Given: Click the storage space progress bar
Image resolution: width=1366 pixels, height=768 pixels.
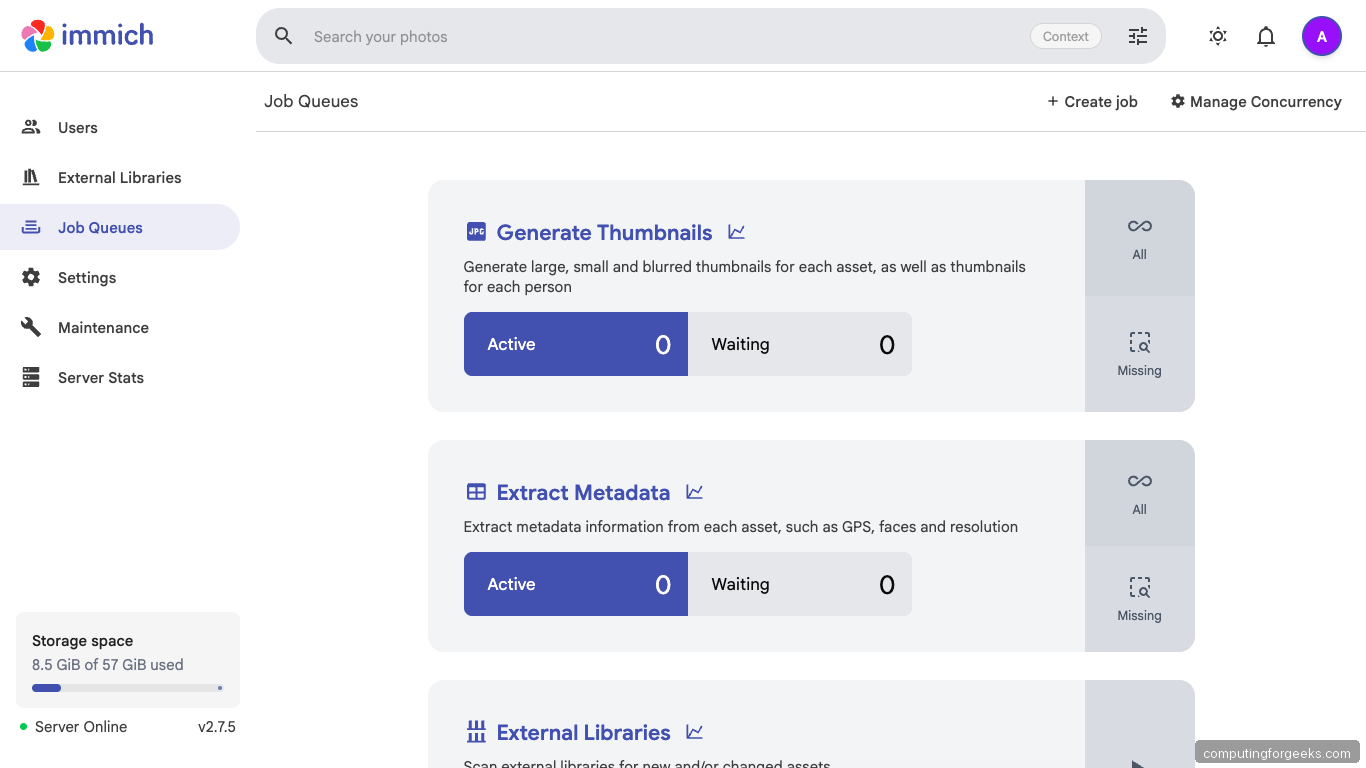Looking at the screenshot, I should (127, 687).
